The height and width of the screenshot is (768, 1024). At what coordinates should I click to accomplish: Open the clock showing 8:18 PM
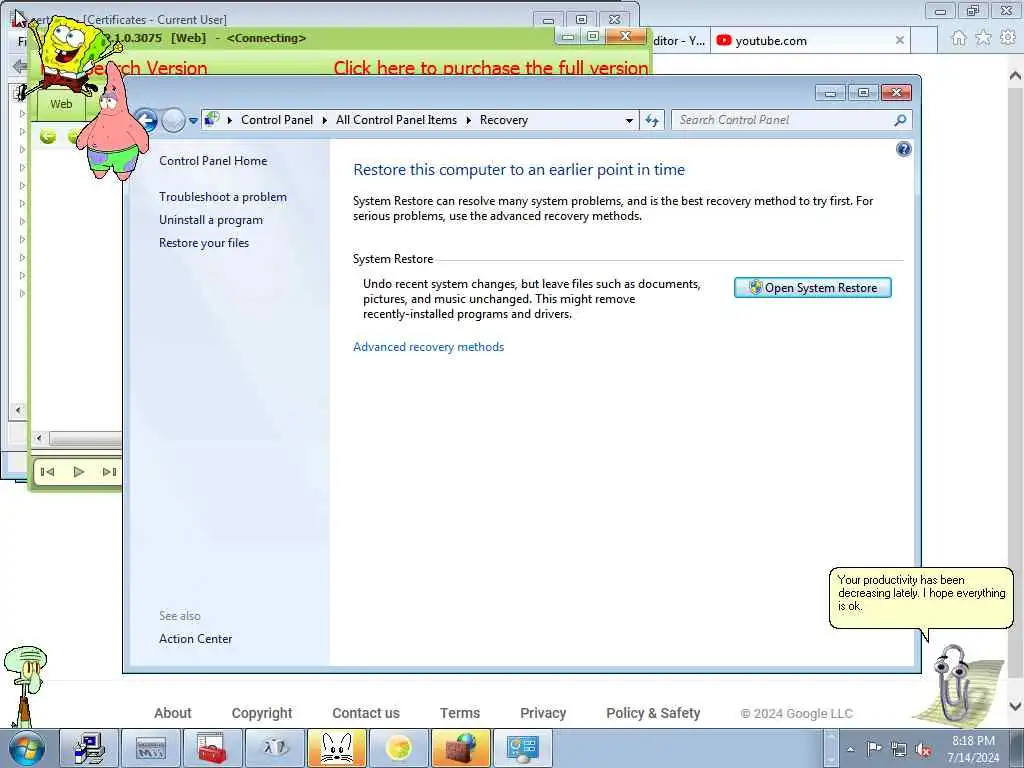[x=973, y=749]
